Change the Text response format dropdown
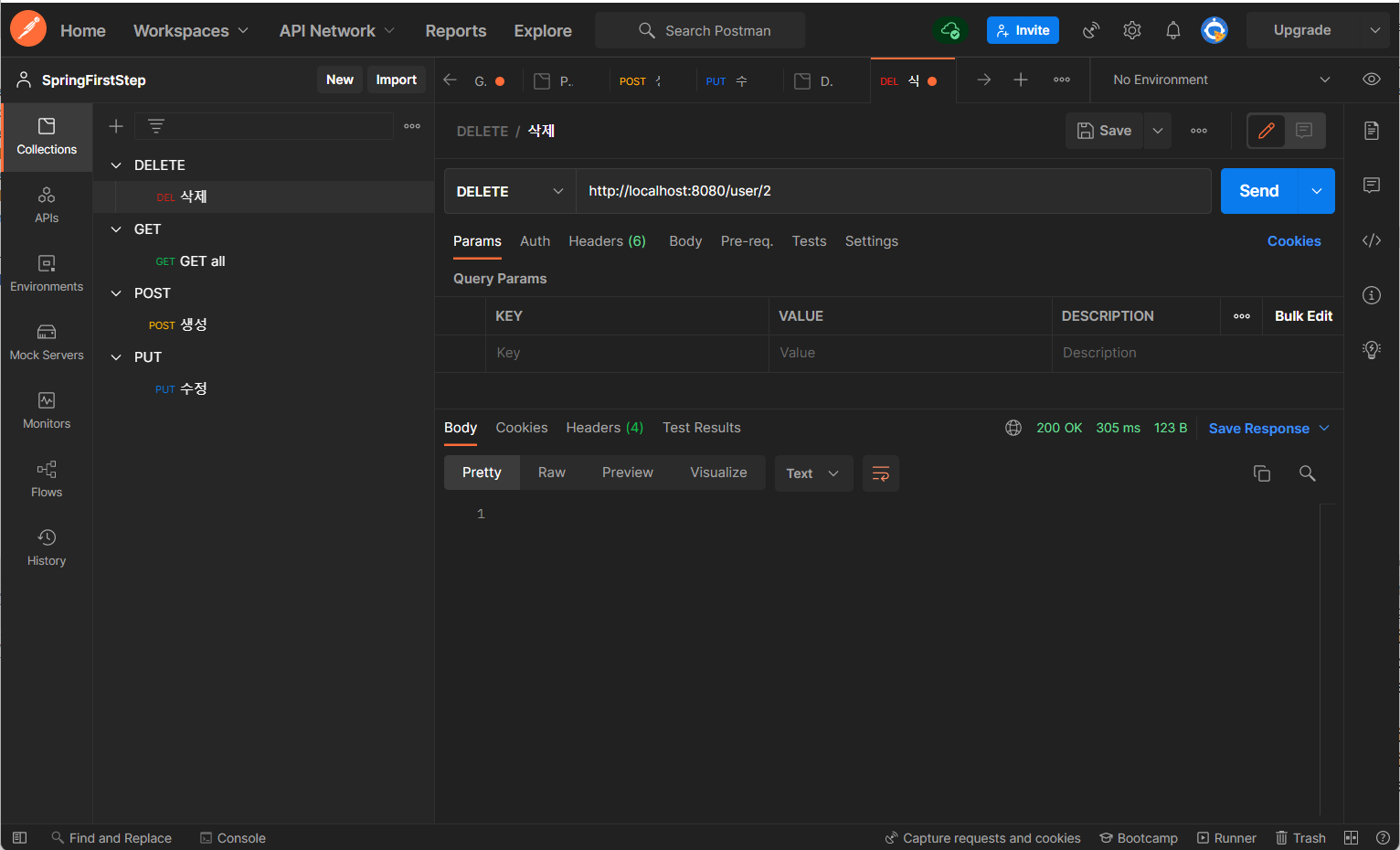Viewport: 1400px width, 850px height. click(x=813, y=473)
